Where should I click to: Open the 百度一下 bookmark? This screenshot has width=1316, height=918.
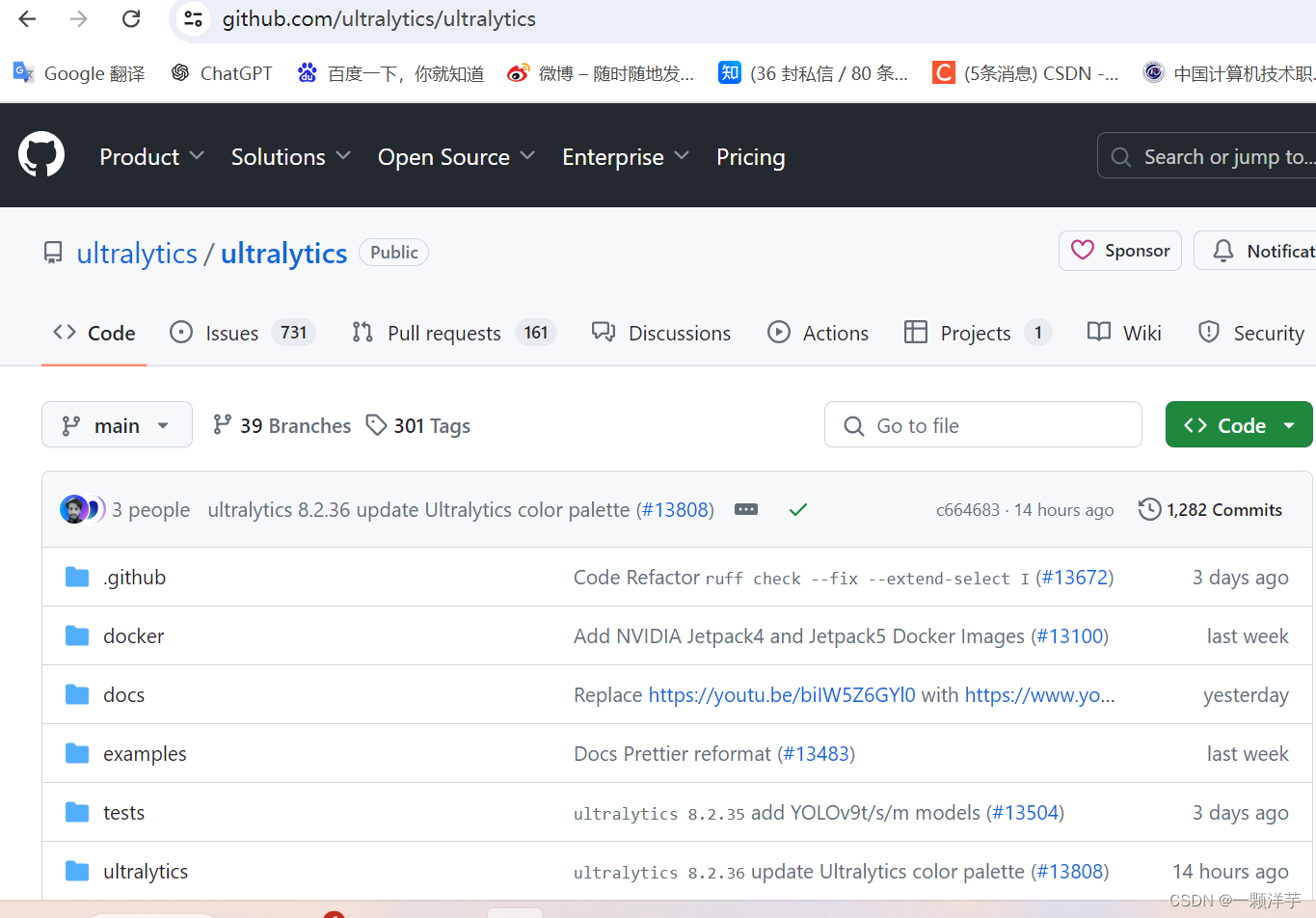[390, 73]
